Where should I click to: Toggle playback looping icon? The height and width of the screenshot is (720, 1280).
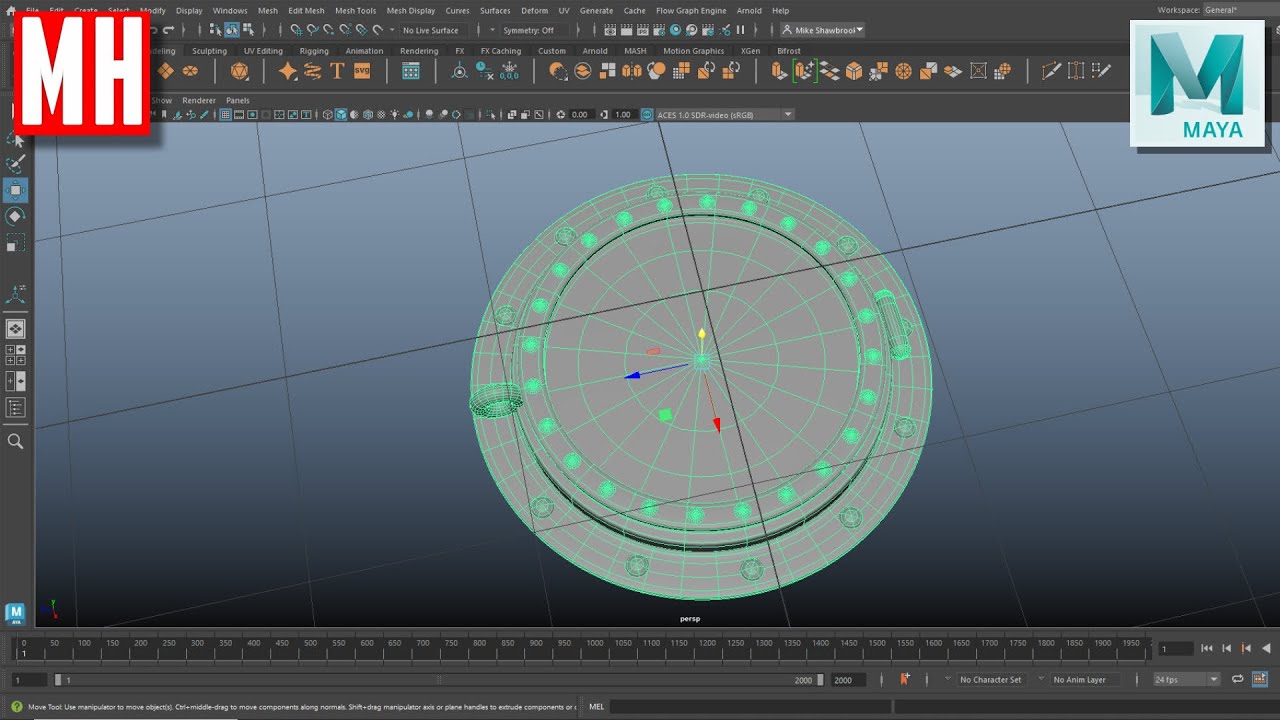[x=1237, y=679]
